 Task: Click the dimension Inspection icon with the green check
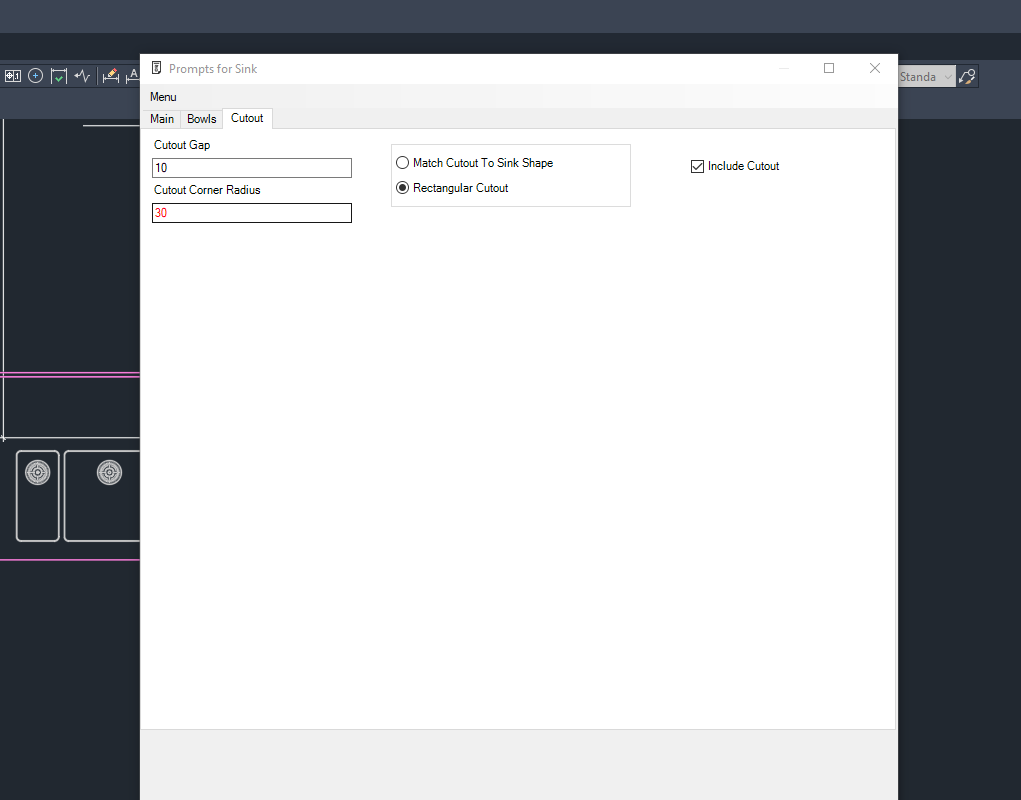59,76
